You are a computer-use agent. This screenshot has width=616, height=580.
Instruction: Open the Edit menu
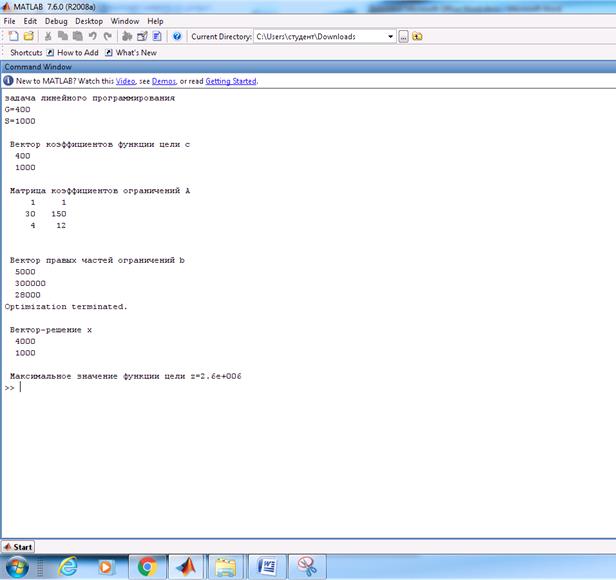click(30, 21)
